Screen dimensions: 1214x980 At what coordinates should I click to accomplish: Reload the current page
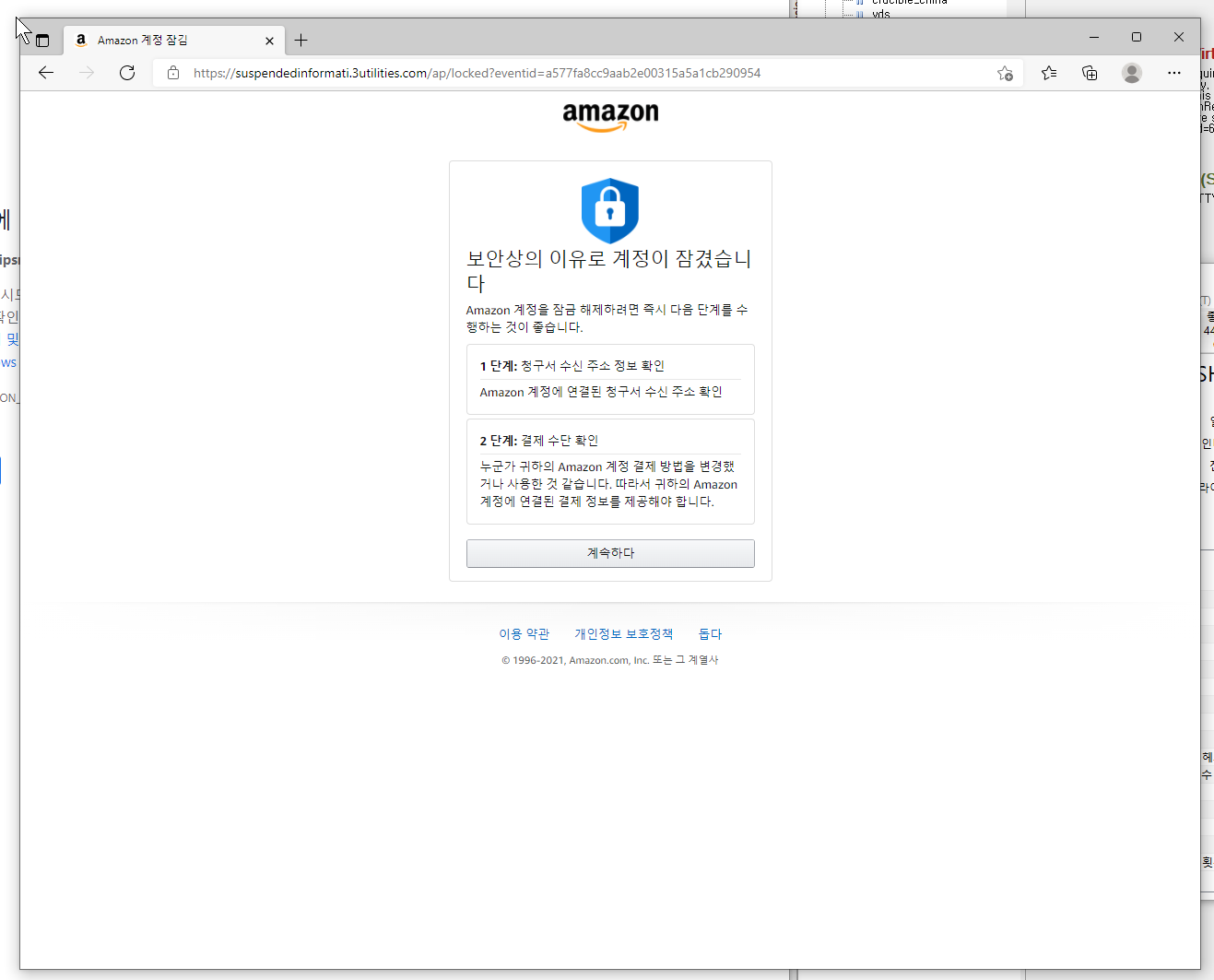127,73
